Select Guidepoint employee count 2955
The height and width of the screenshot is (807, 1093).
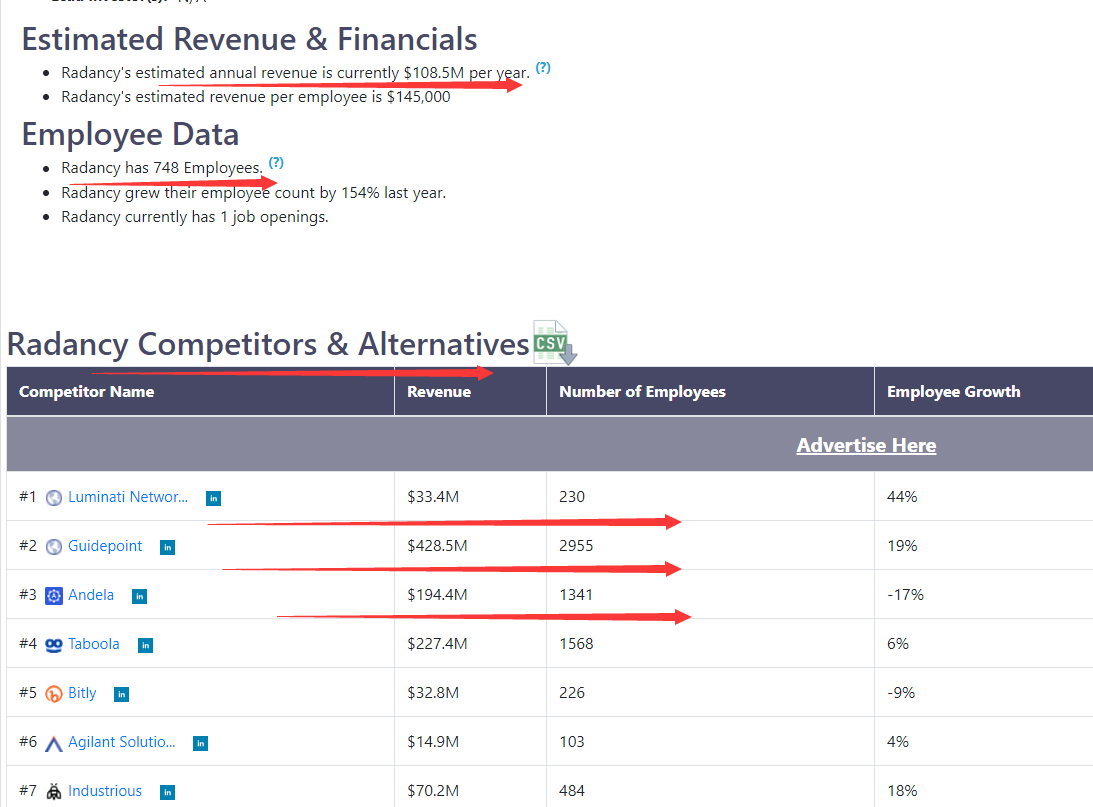(710, 546)
